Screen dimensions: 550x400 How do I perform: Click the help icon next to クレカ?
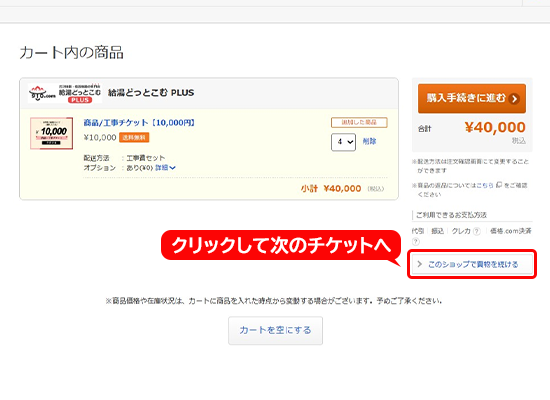click(476, 231)
